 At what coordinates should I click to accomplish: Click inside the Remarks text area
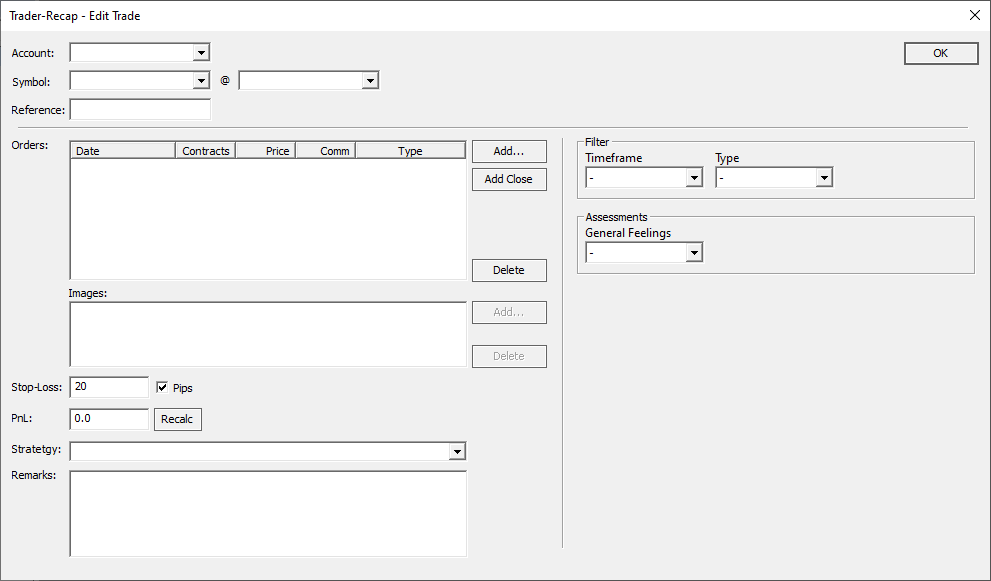point(267,513)
